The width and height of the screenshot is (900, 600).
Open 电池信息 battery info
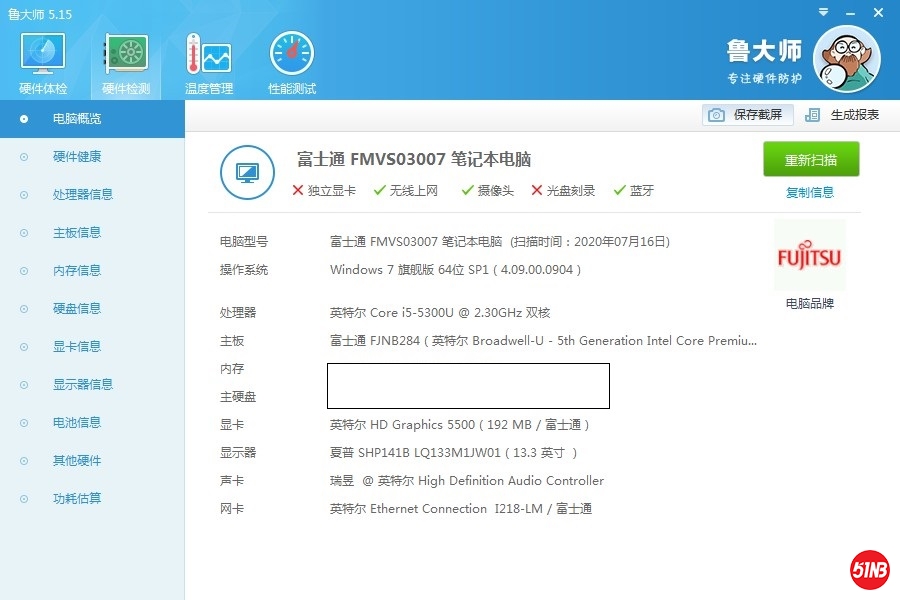(77, 423)
